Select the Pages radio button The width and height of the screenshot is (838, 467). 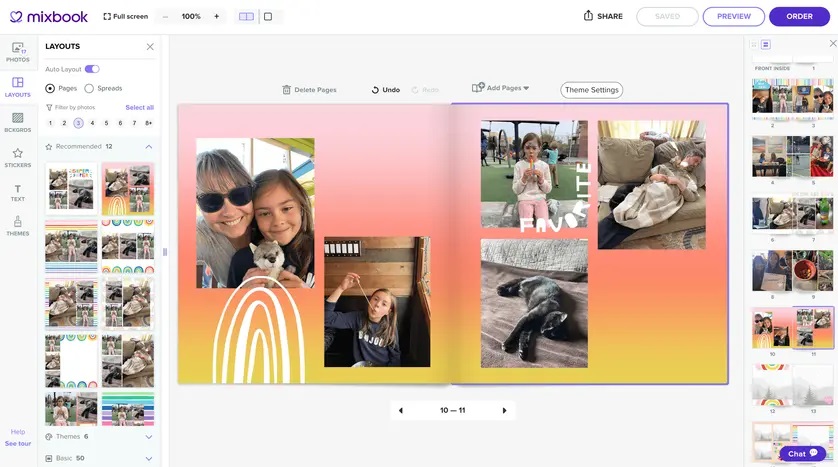(51, 89)
